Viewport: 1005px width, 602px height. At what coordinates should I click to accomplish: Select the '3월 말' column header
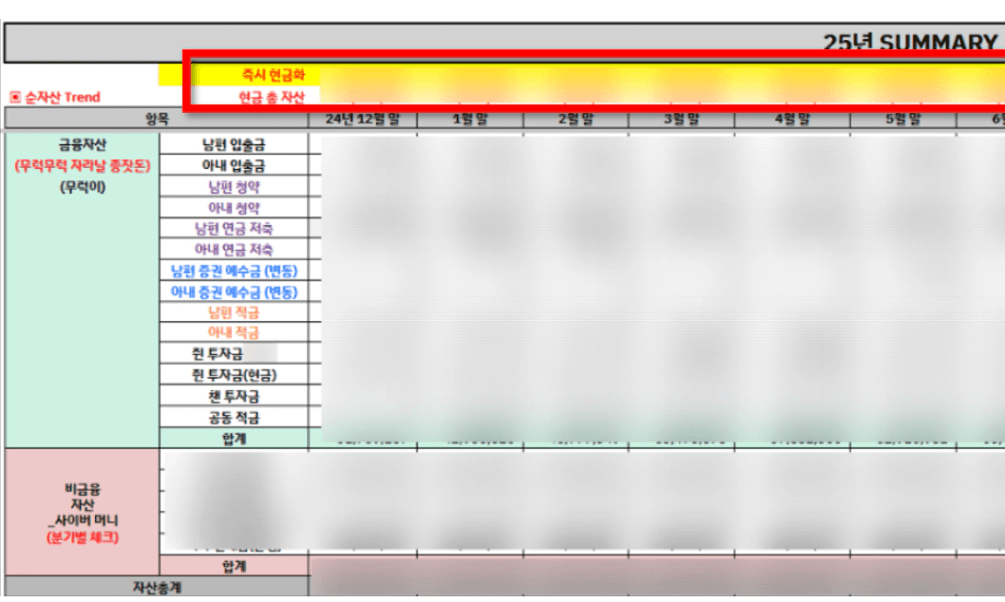click(x=681, y=119)
